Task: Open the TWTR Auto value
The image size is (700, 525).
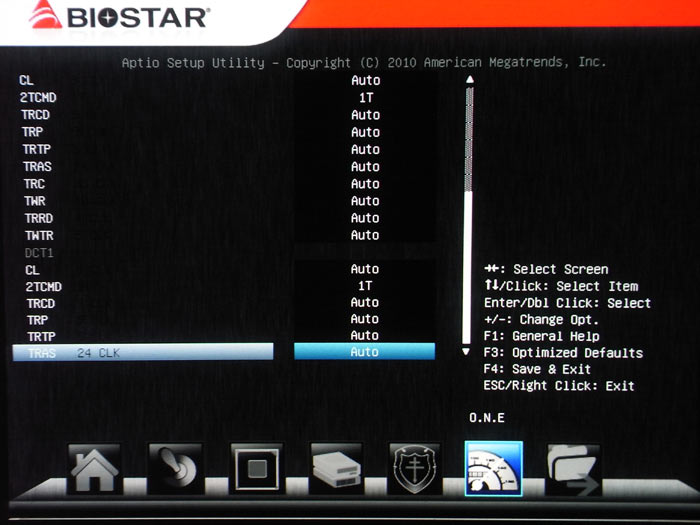Action: (x=366, y=235)
